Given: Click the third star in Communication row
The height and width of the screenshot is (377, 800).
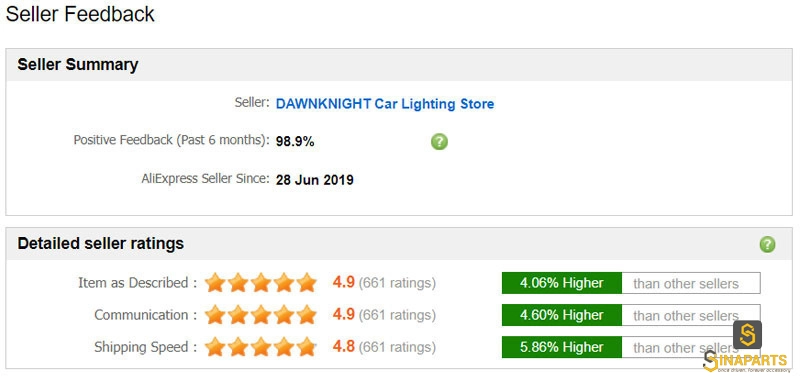Looking at the screenshot, I should [x=261, y=315].
